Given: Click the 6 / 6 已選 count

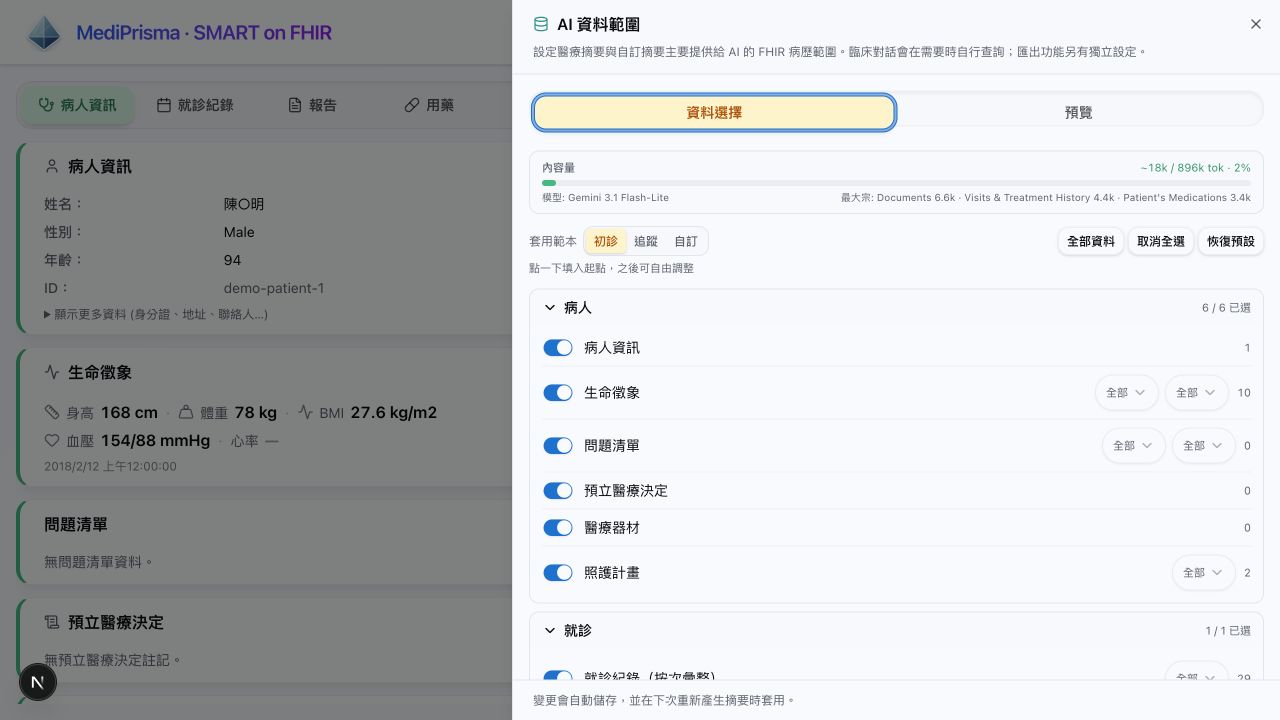Looking at the screenshot, I should [x=1226, y=308].
